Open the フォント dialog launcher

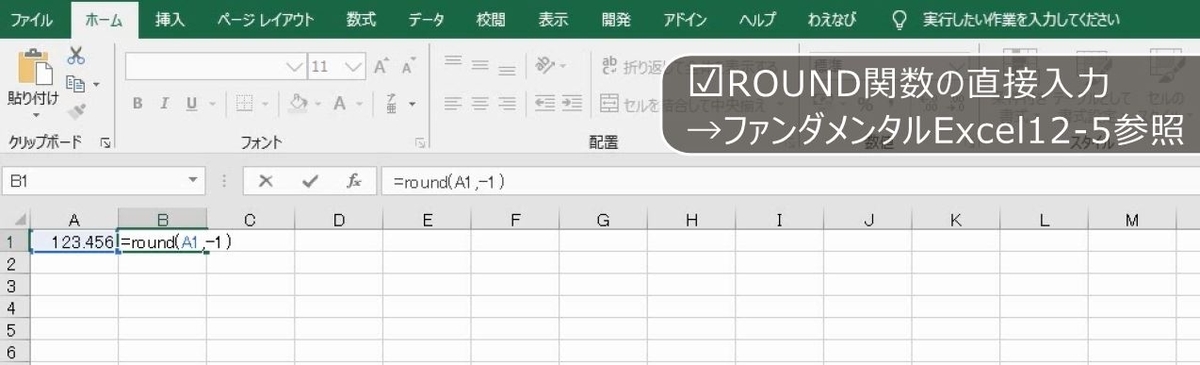click(421, 144)
